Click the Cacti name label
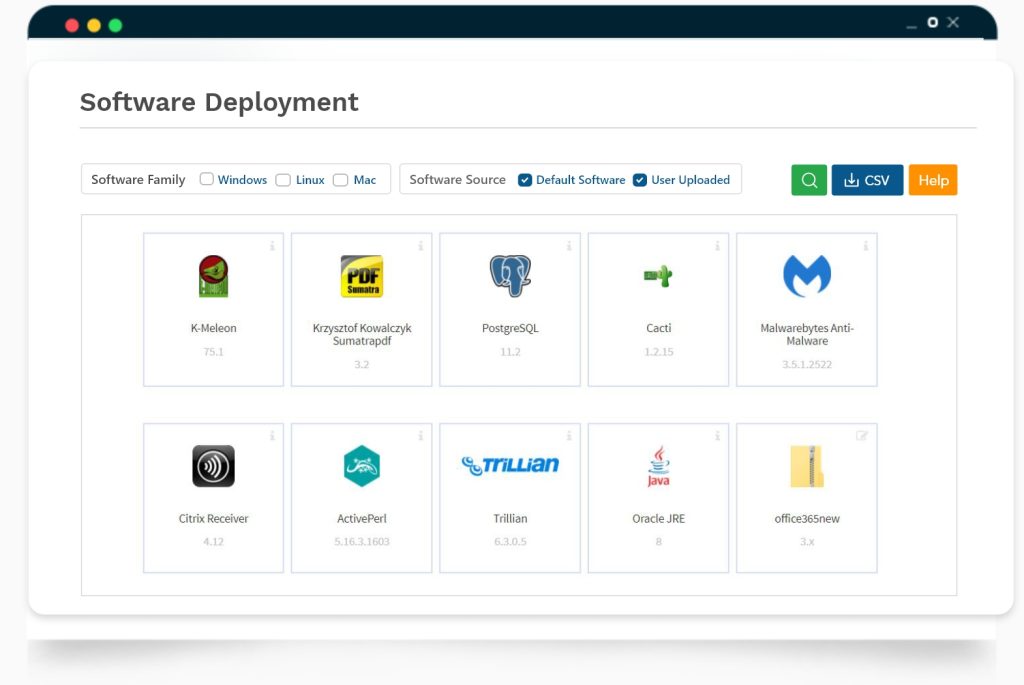The width and height of the screenshot is (1024, 685). pos(658,328)
